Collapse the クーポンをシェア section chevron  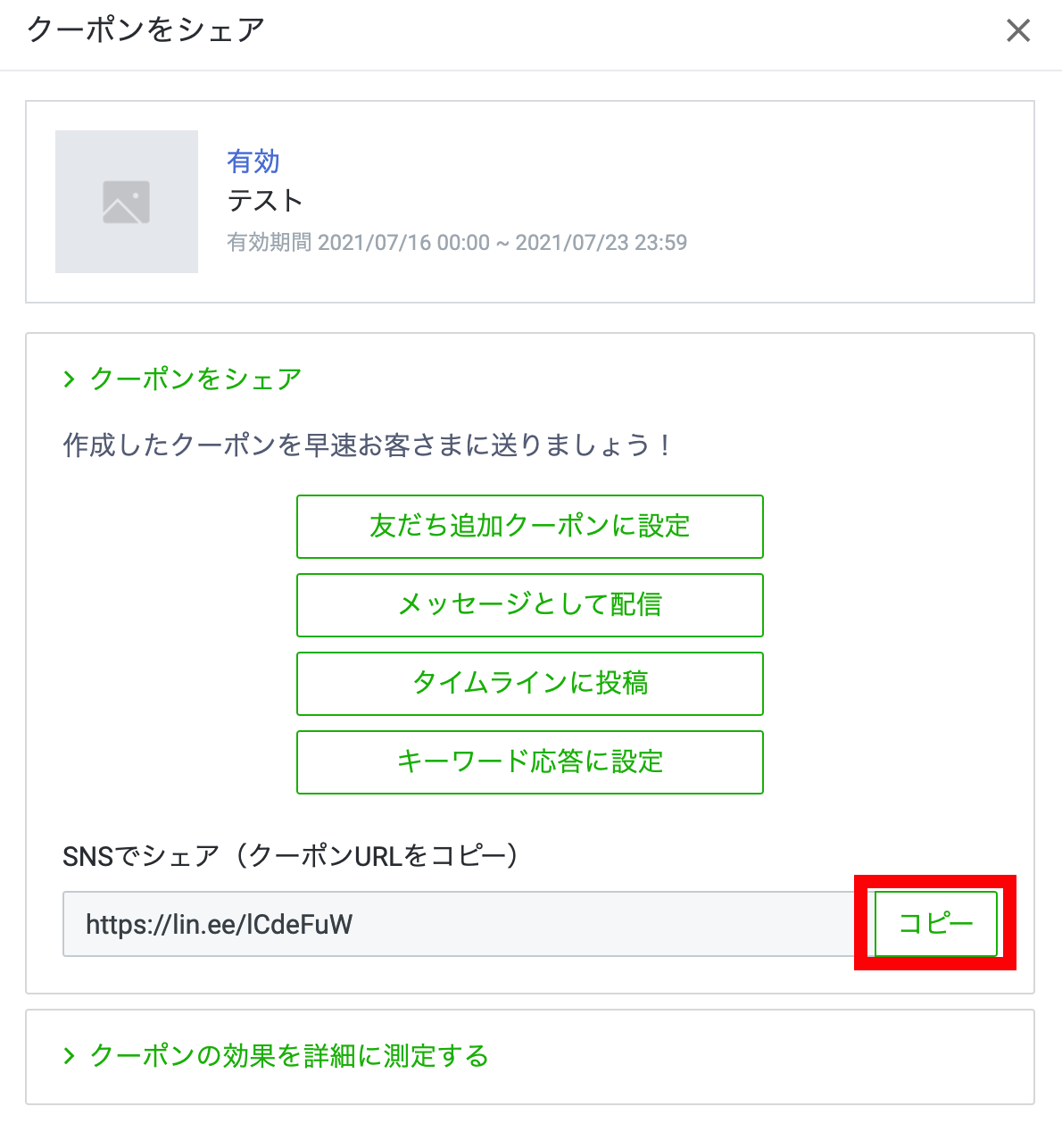69,379
